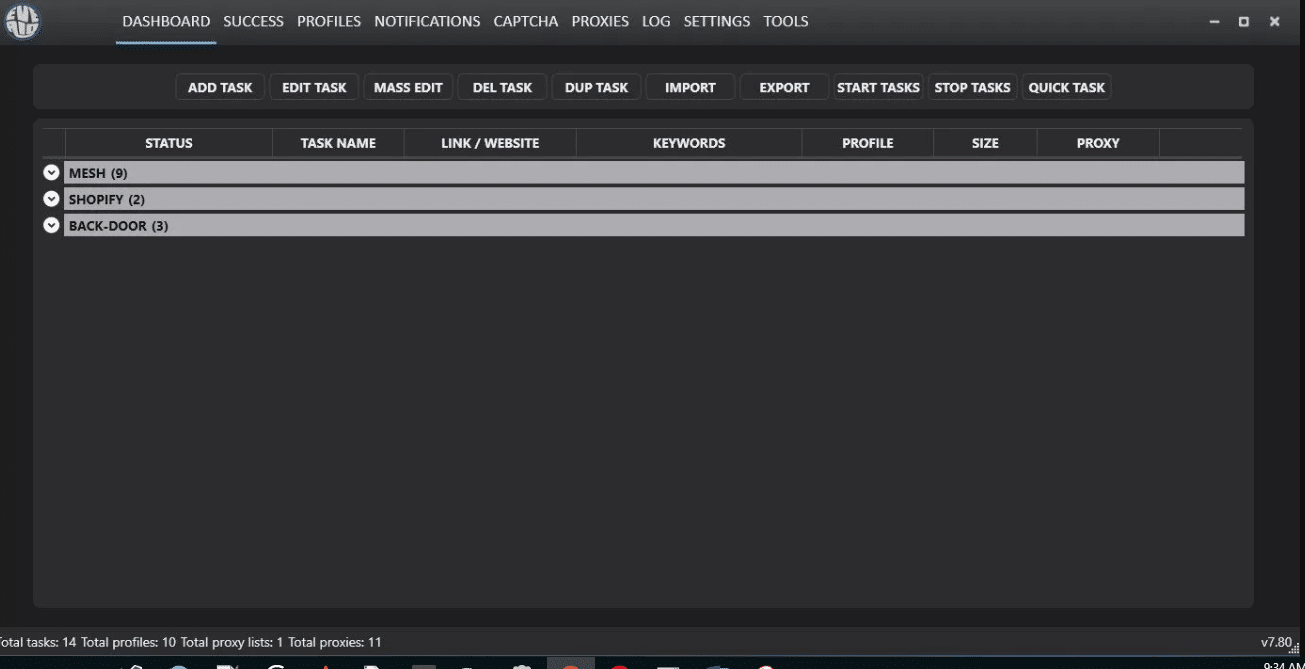Click STOP TASKS to halt tasks

tap(973, 87)
